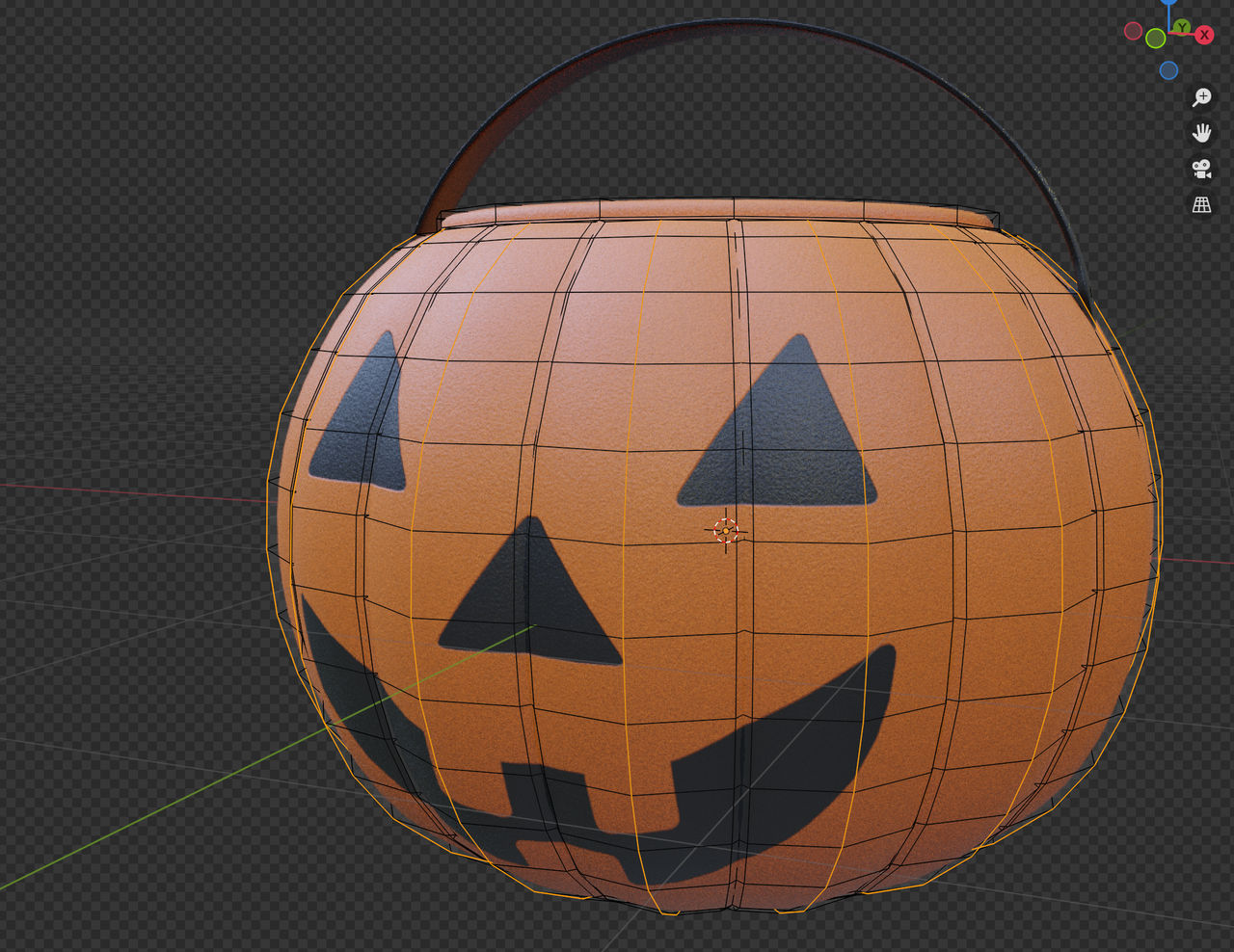Select the hand pan view icon
The width and height of the screenshot is (1234, 952).
point(1201,133)
